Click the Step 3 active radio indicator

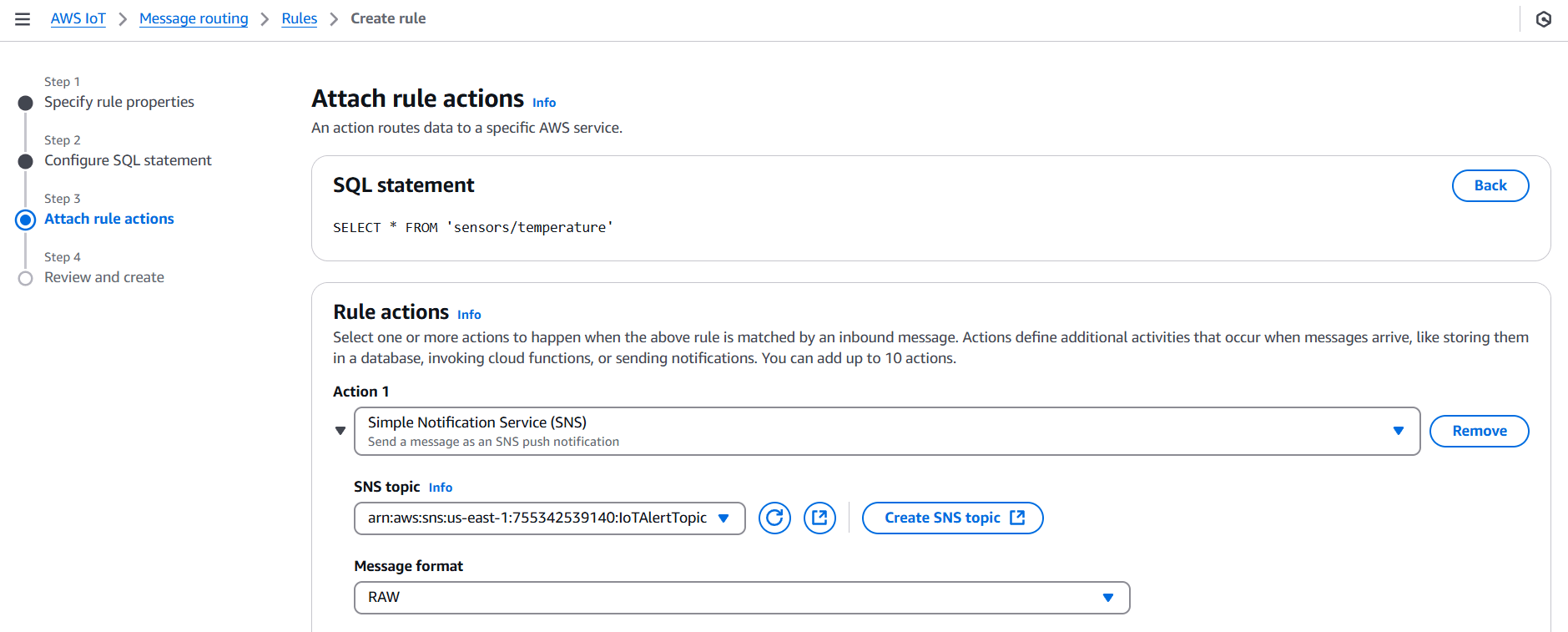click(26, 220)
